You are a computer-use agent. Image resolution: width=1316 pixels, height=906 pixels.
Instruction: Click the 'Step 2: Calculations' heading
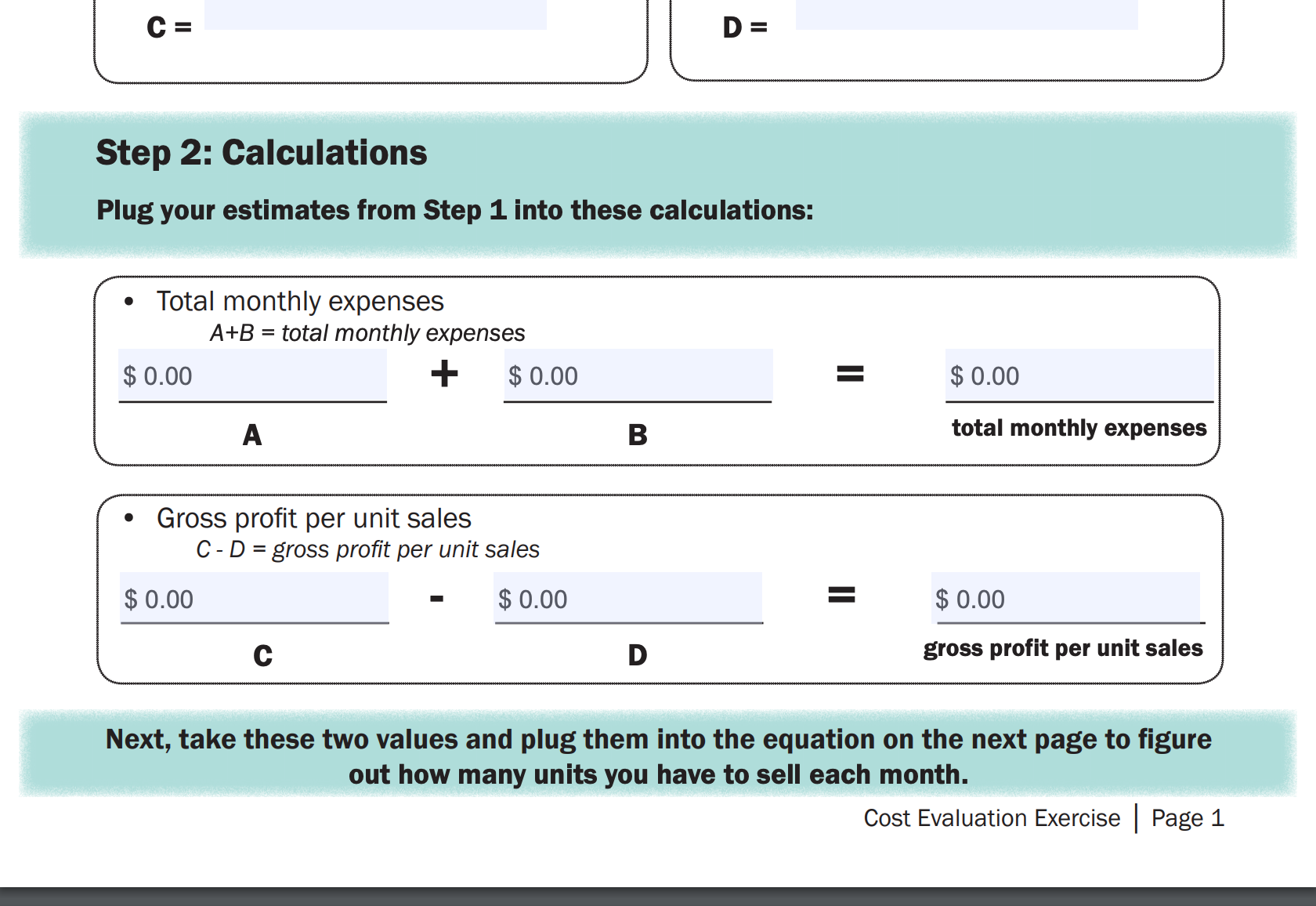(262, 153)
